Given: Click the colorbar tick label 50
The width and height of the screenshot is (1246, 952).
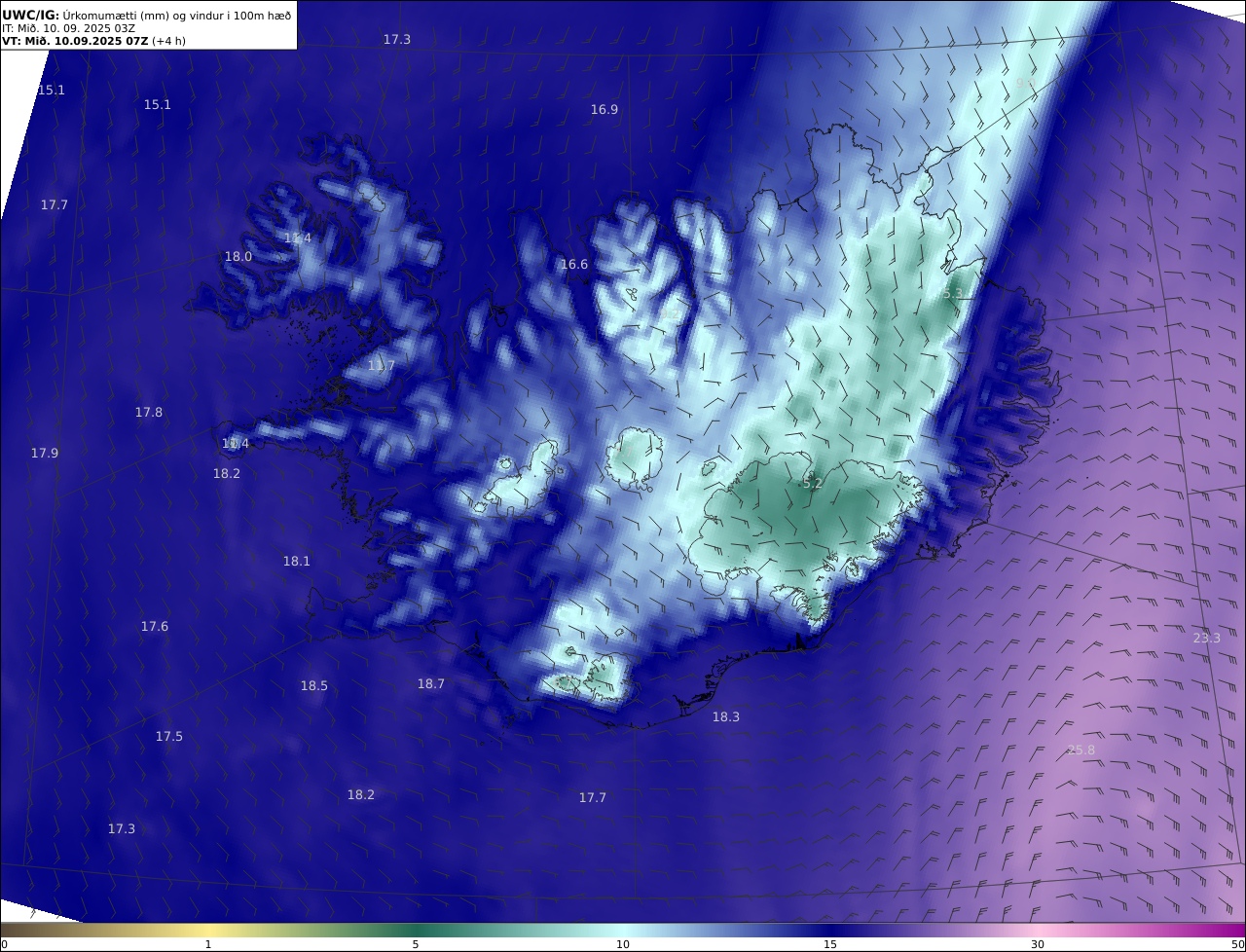Looking at the screenshot, I should coord(1238,944).
